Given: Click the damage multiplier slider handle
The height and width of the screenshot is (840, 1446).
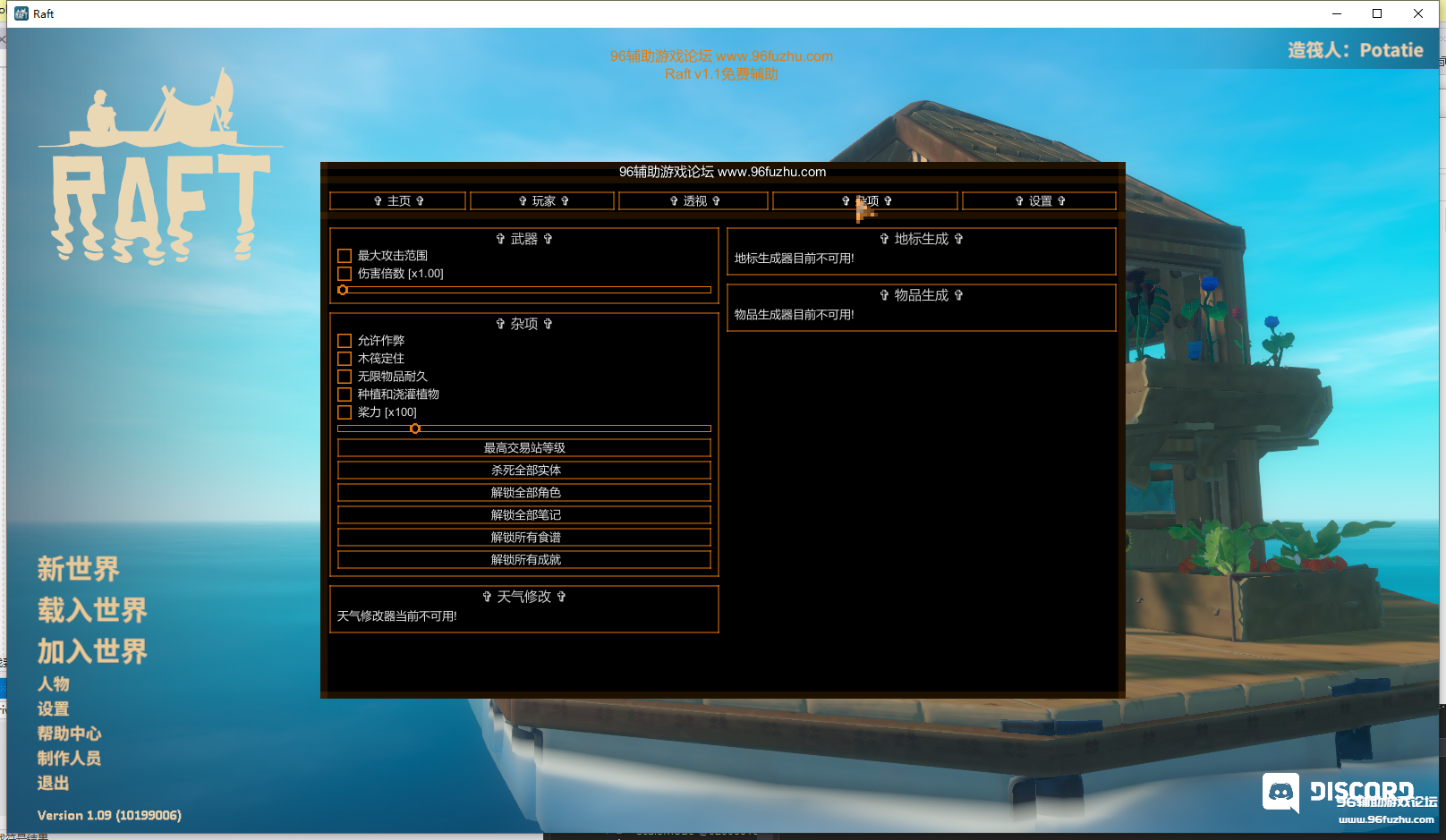Looking at the screenshot, I should pyautogui.click(x=343, y=290).
